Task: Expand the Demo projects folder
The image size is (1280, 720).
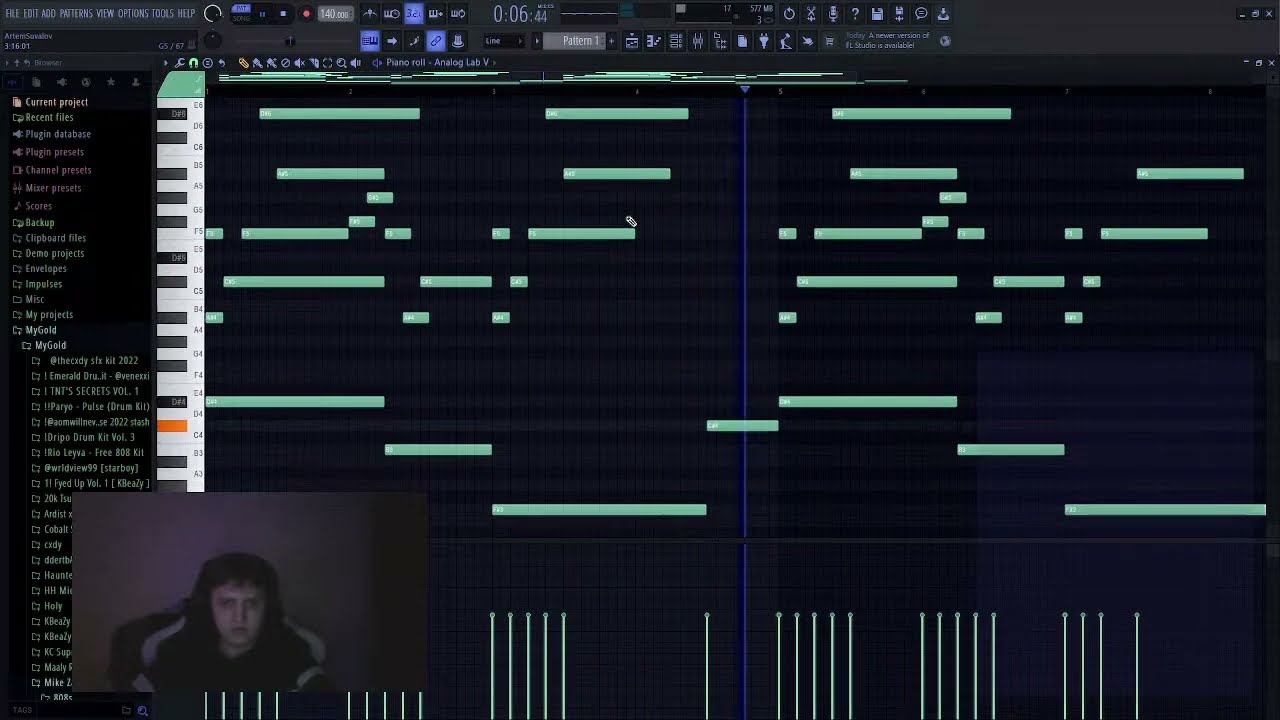Action: 54,253
